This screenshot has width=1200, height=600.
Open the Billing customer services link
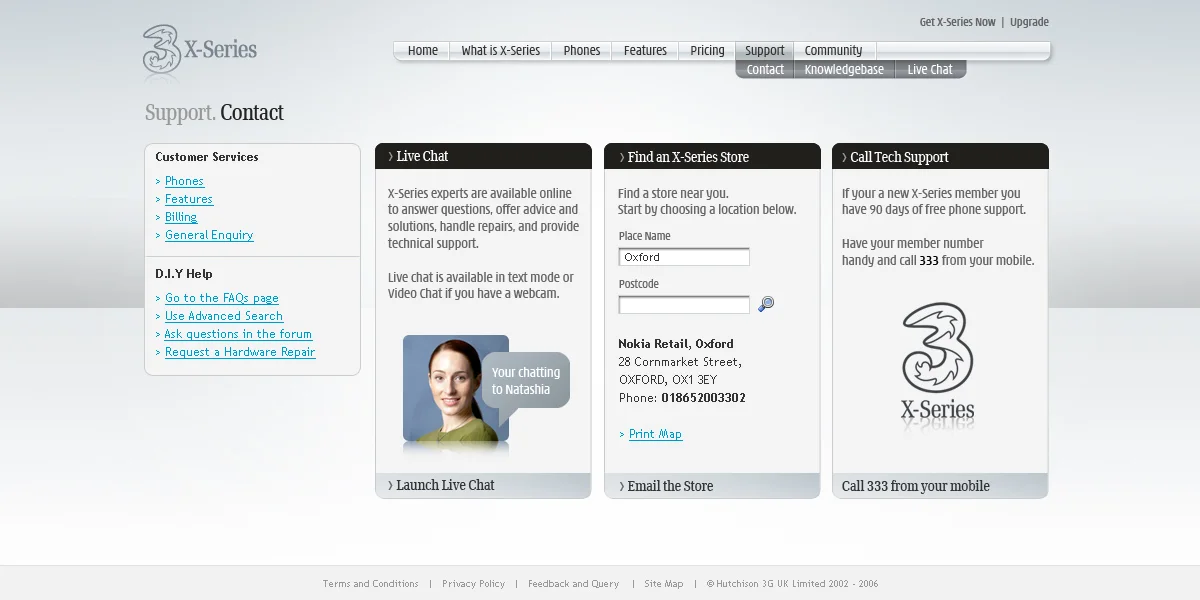(x=181, y=217)
